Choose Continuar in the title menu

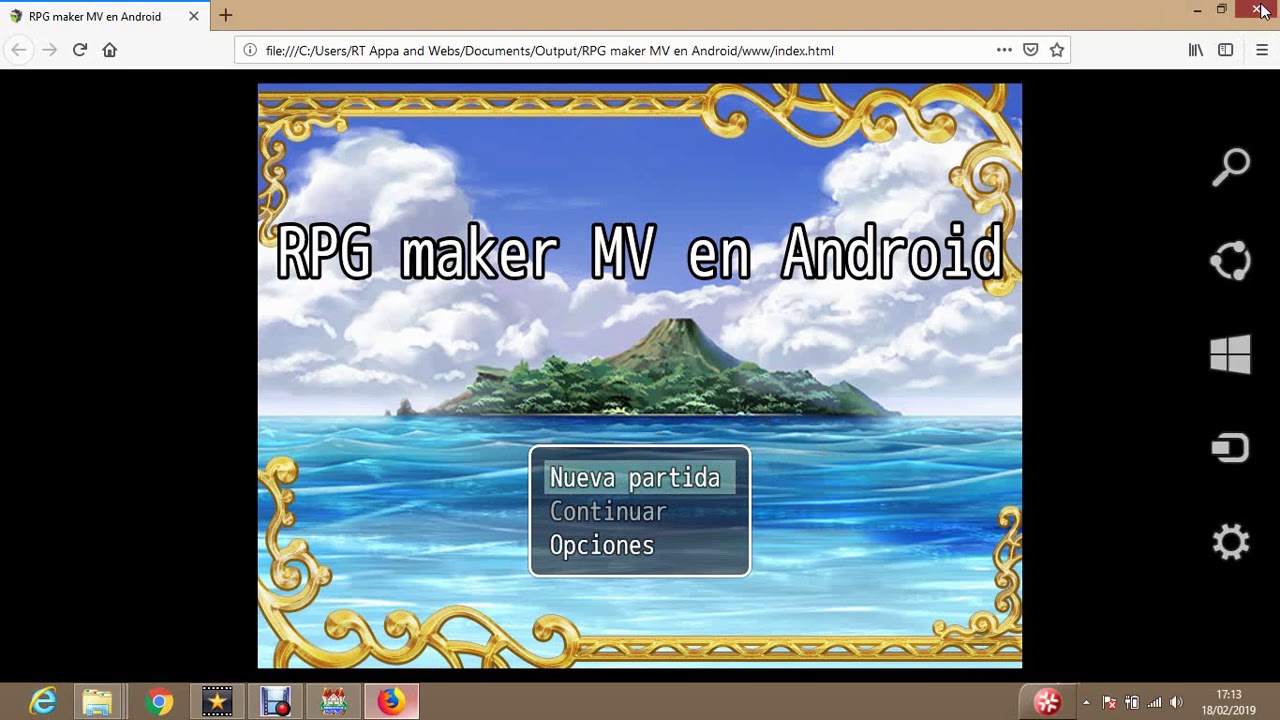(x=608, y=512)
